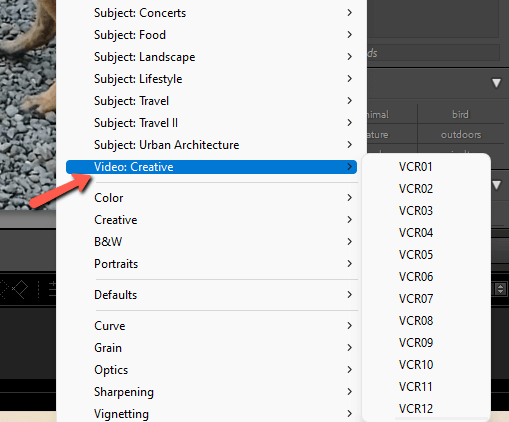
Task: Open the Grain preset group
Action: [x=211, y=348]
